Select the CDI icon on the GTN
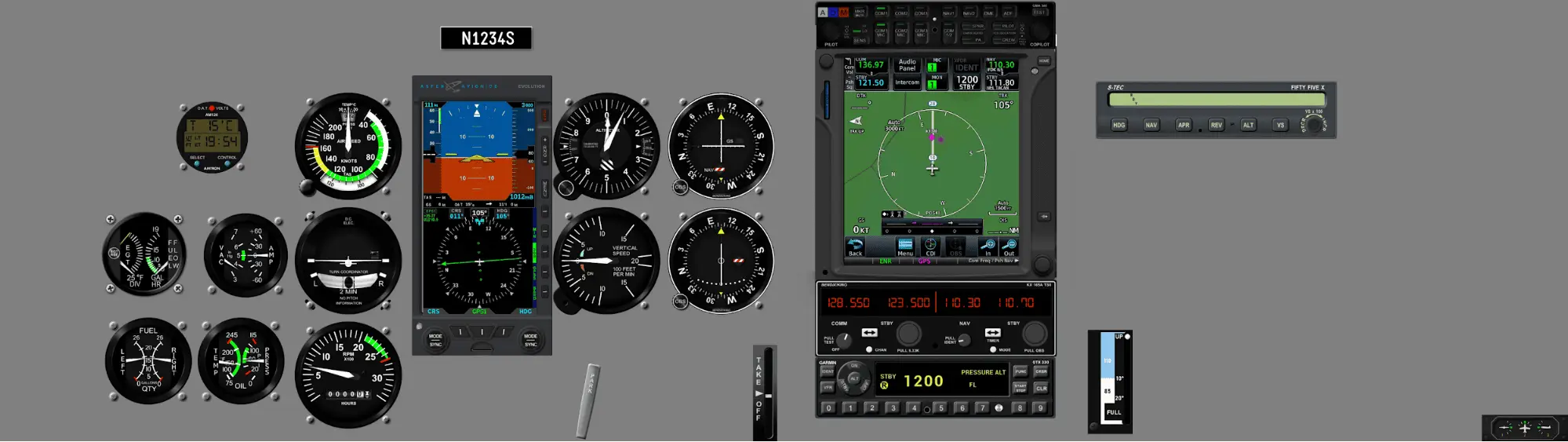Screen dimensions: 1568x442 [930, 247]
